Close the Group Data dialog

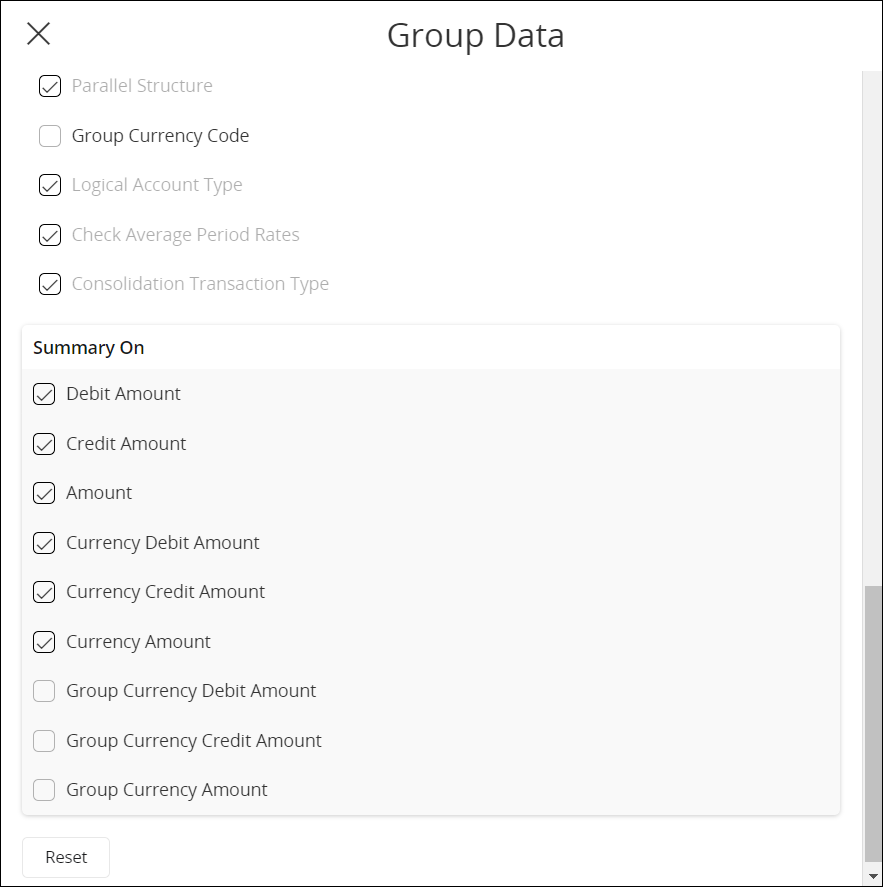[x=38, y=34]
